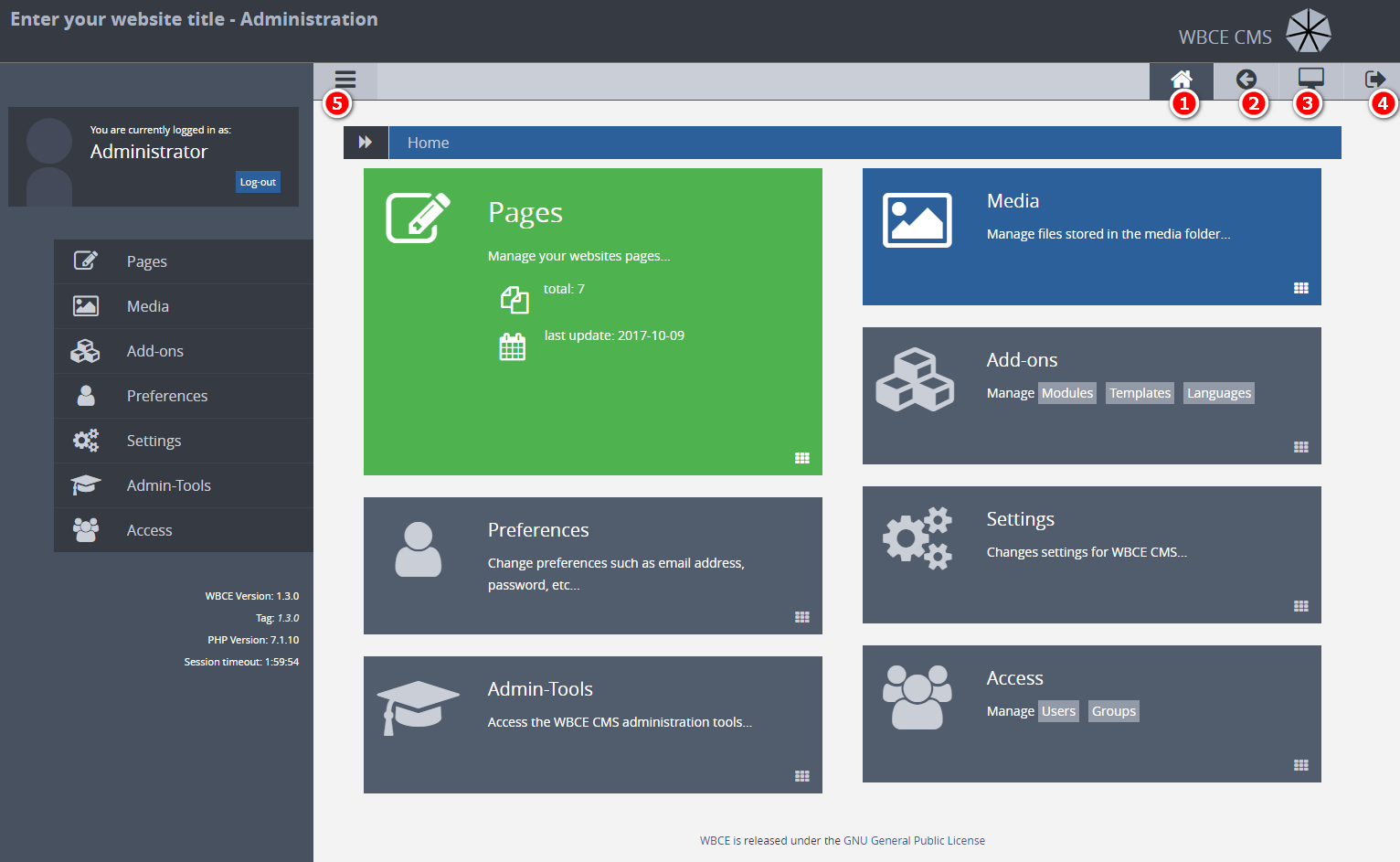Open Templates from the Add-ons tile
Image resolution: width=1400 pixels, height=862 pixels.
1140,393
